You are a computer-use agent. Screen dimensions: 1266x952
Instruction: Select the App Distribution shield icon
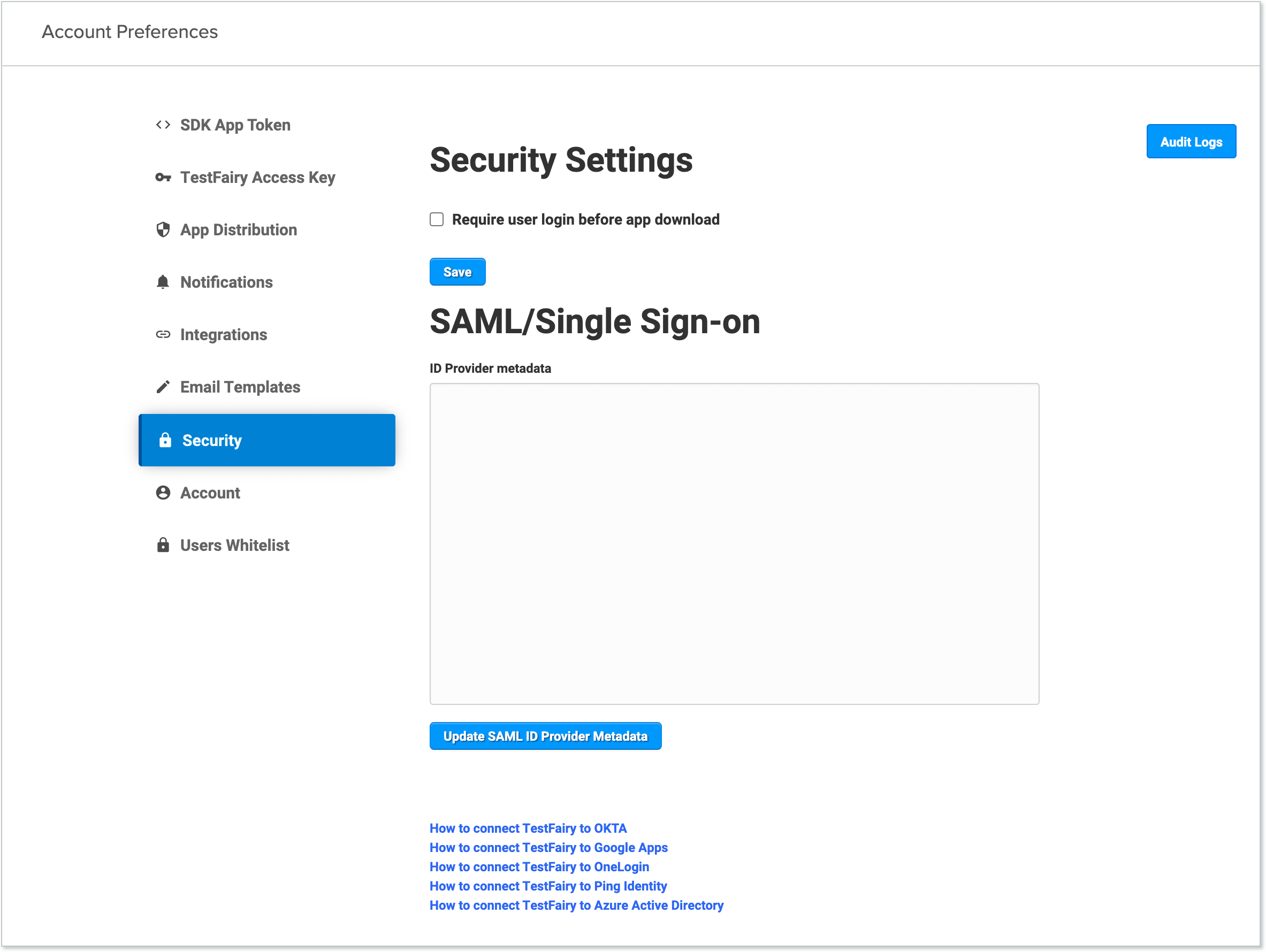(x=163, y=229)
